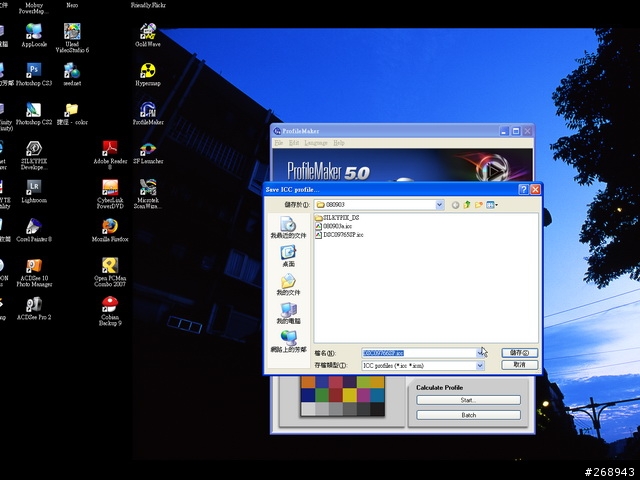640x480 pixels.
Task: Open the Help menu in ProfileMaker
Action: pyautogui.click(x=339, y=143)
